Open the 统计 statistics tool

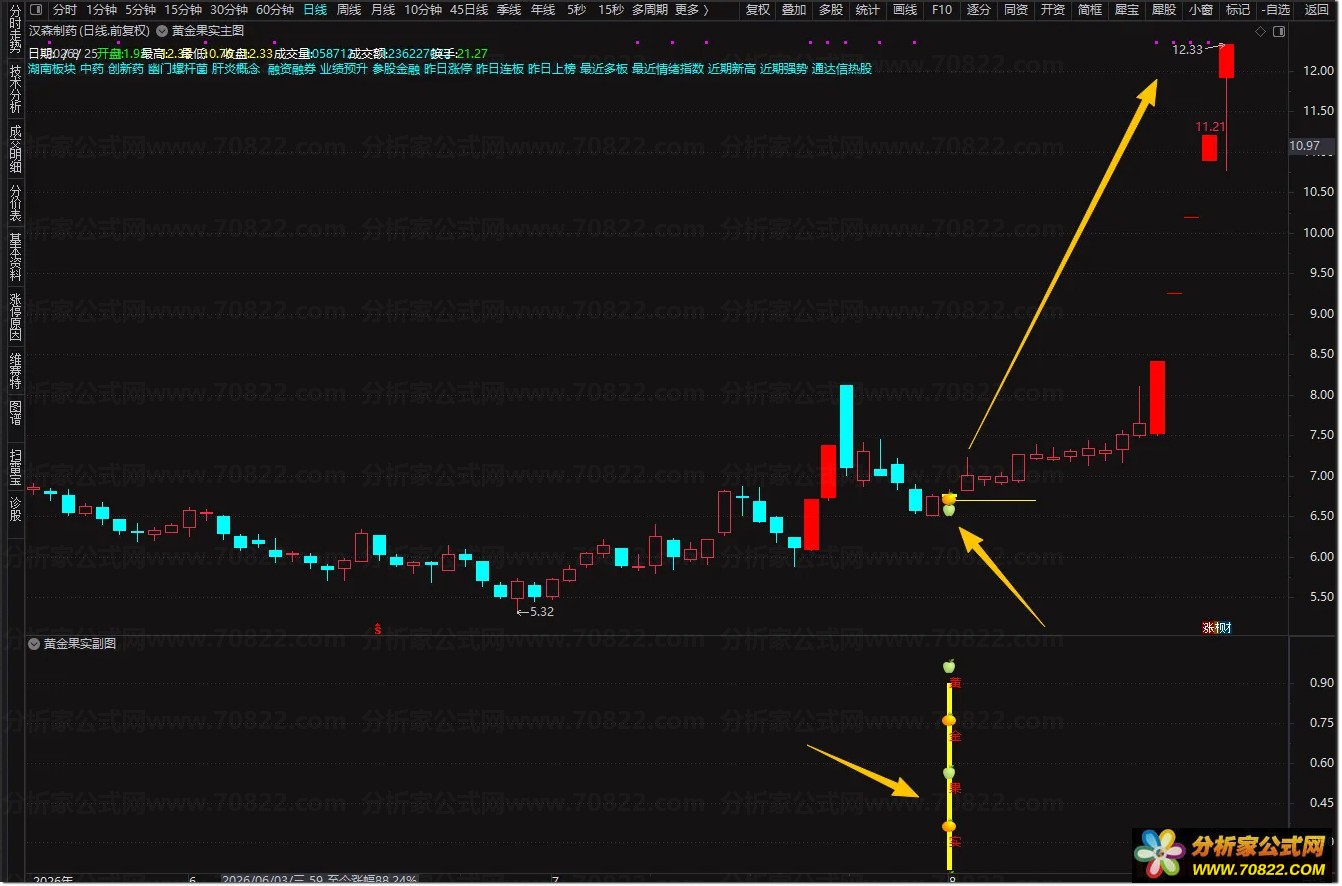tap(868, 10)
